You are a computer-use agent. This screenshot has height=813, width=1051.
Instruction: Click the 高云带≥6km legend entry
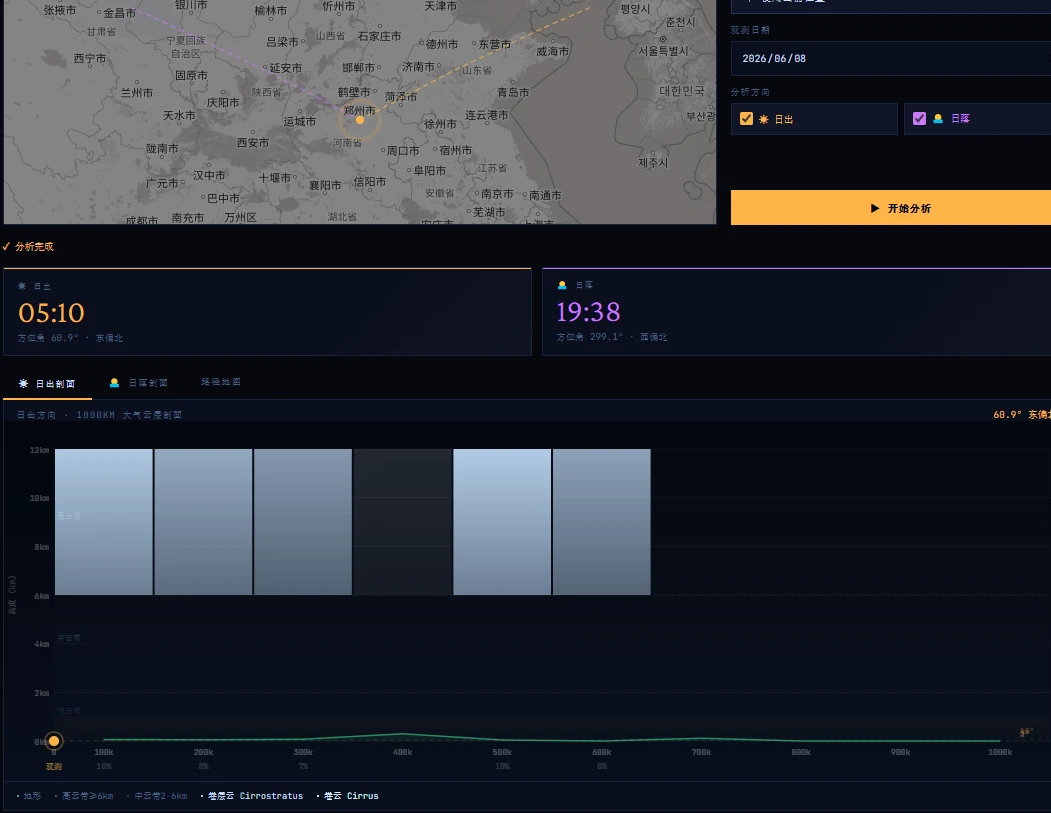84,796
